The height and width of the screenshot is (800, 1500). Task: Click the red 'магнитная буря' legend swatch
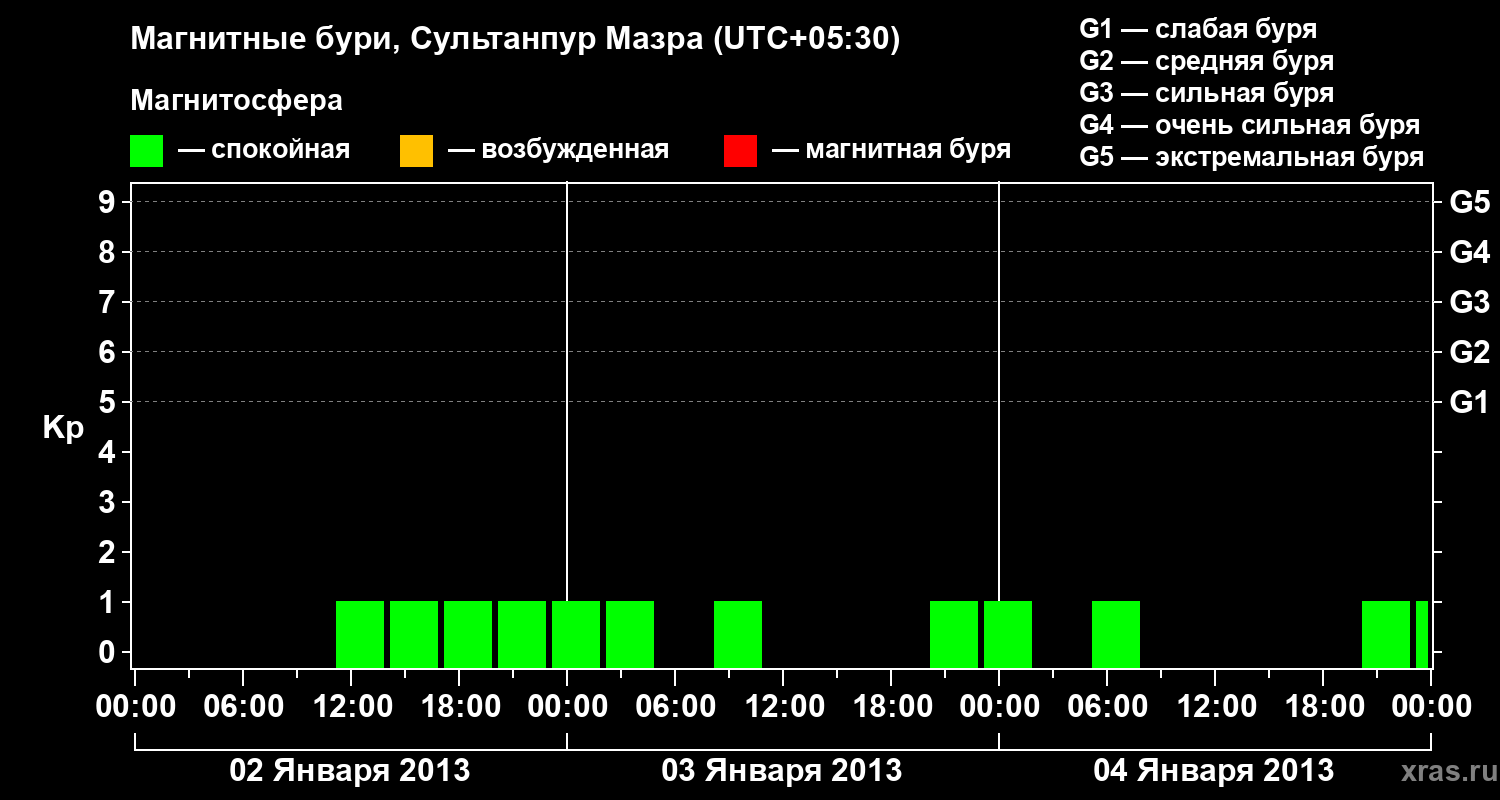[x=741, y=151]
